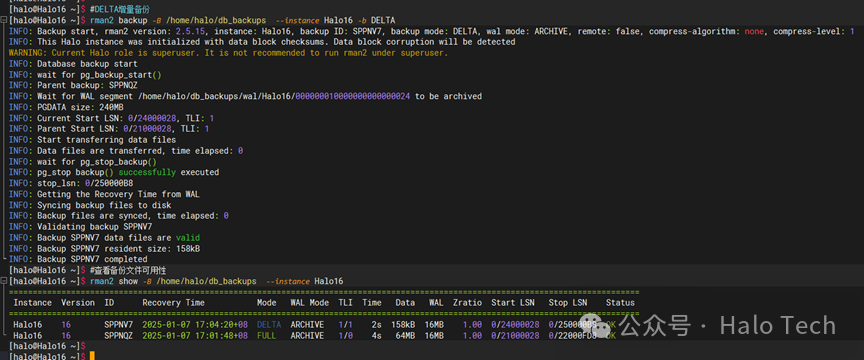The width and height of the screenshot is (864, 360).
Task: Click the 'rman2 backup' command line
Action: click(202, 20)
